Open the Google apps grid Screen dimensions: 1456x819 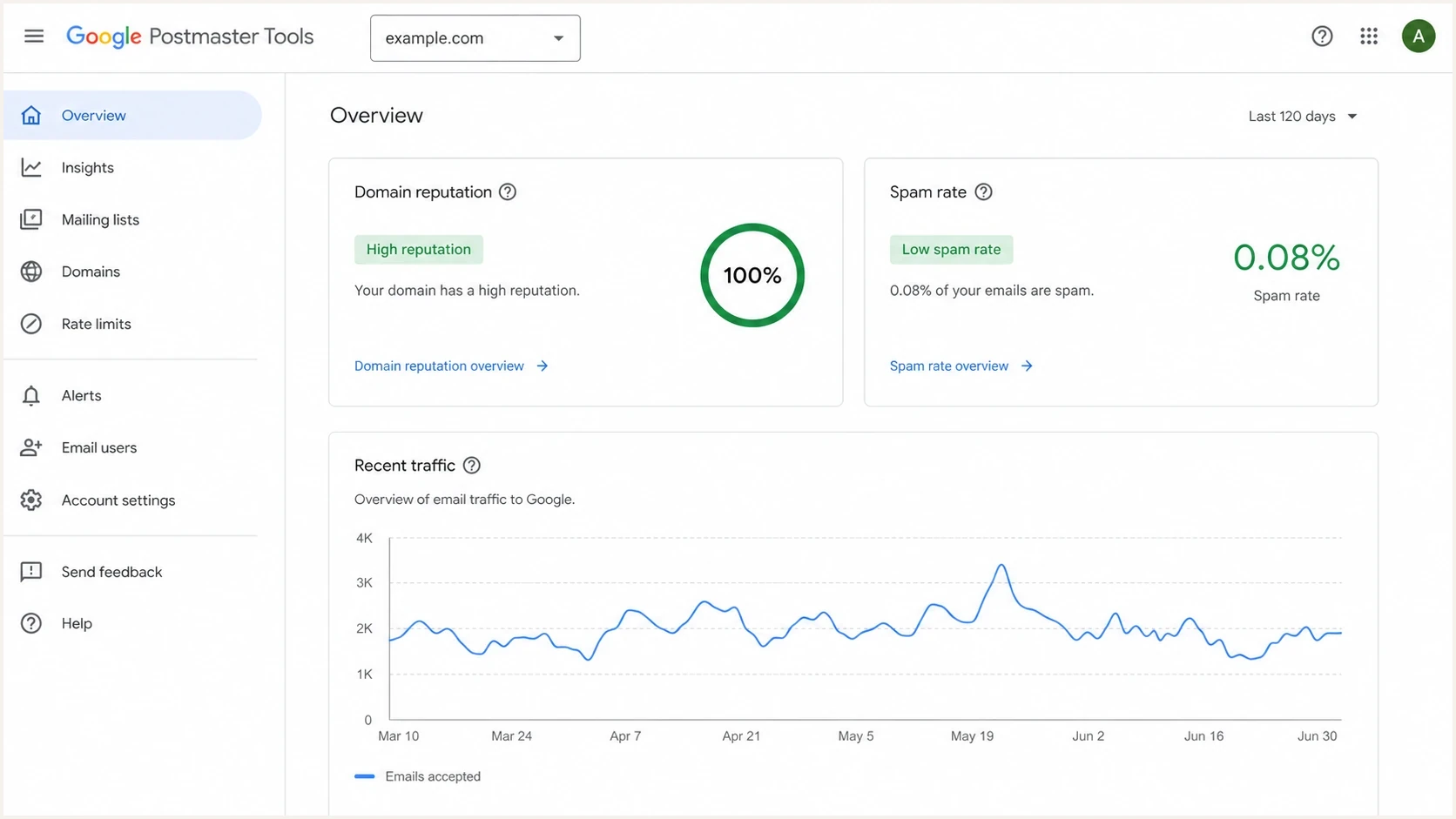1369,37
